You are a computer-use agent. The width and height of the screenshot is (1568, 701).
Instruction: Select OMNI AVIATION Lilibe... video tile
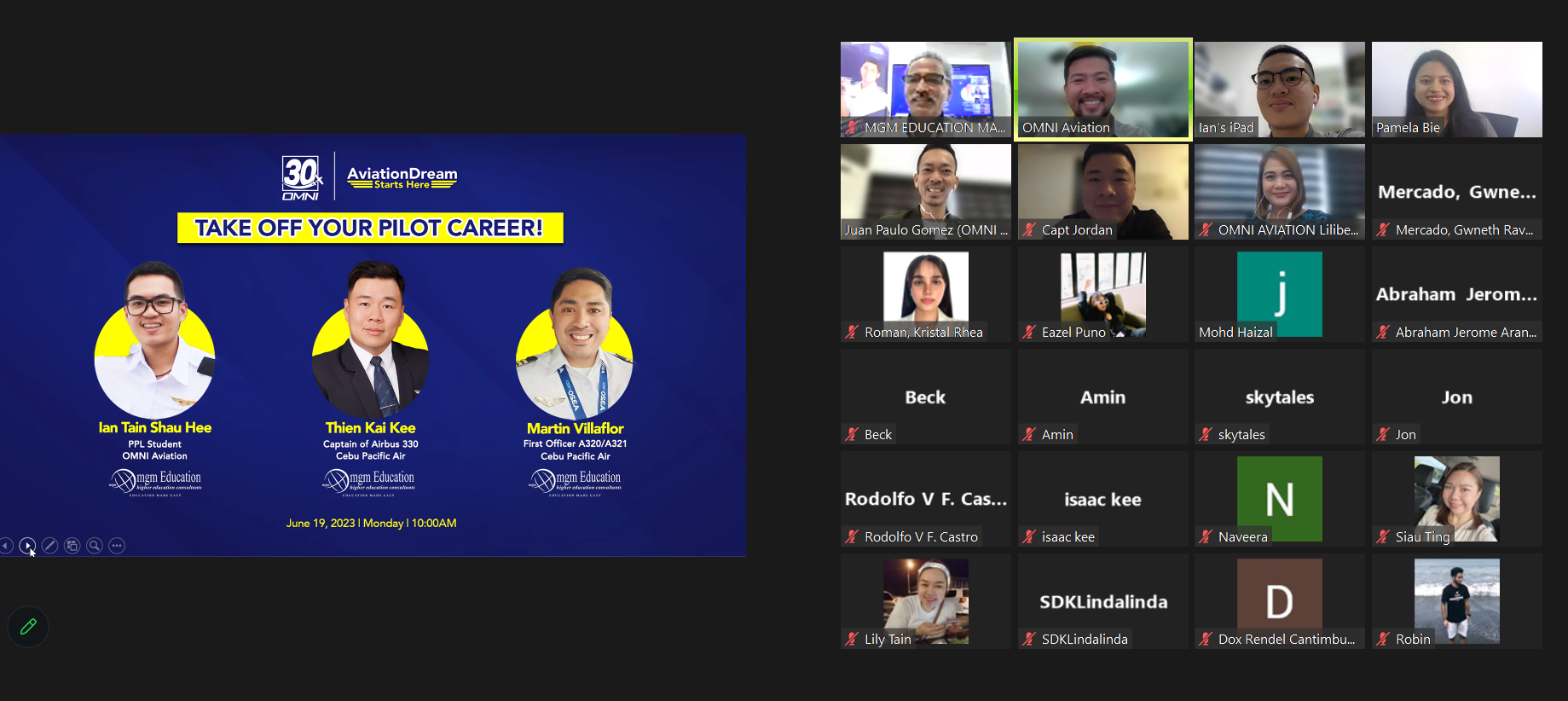(1280, 192)
